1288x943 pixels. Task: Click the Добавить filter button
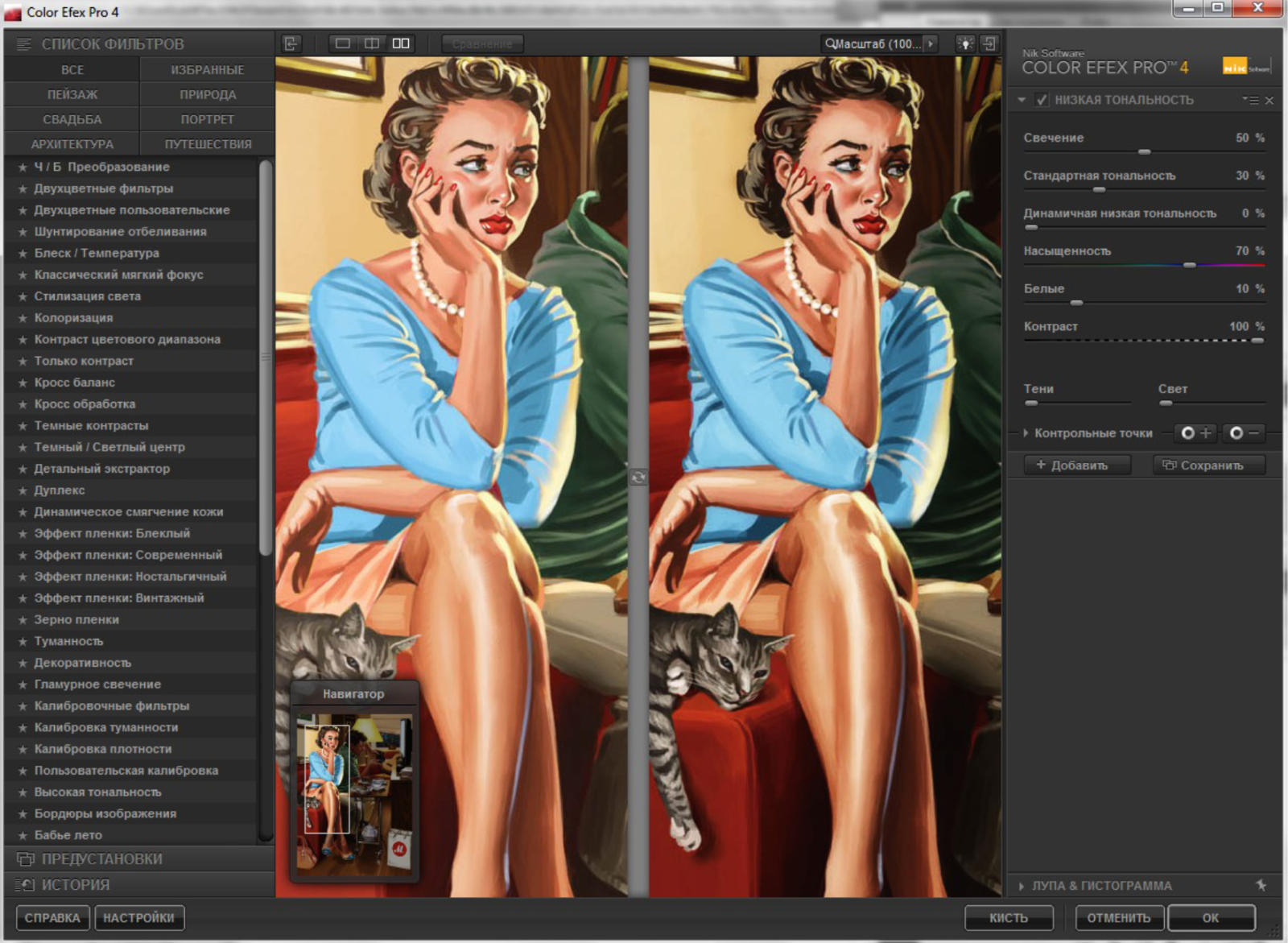pyautogui.click(x=1077, y=465)
